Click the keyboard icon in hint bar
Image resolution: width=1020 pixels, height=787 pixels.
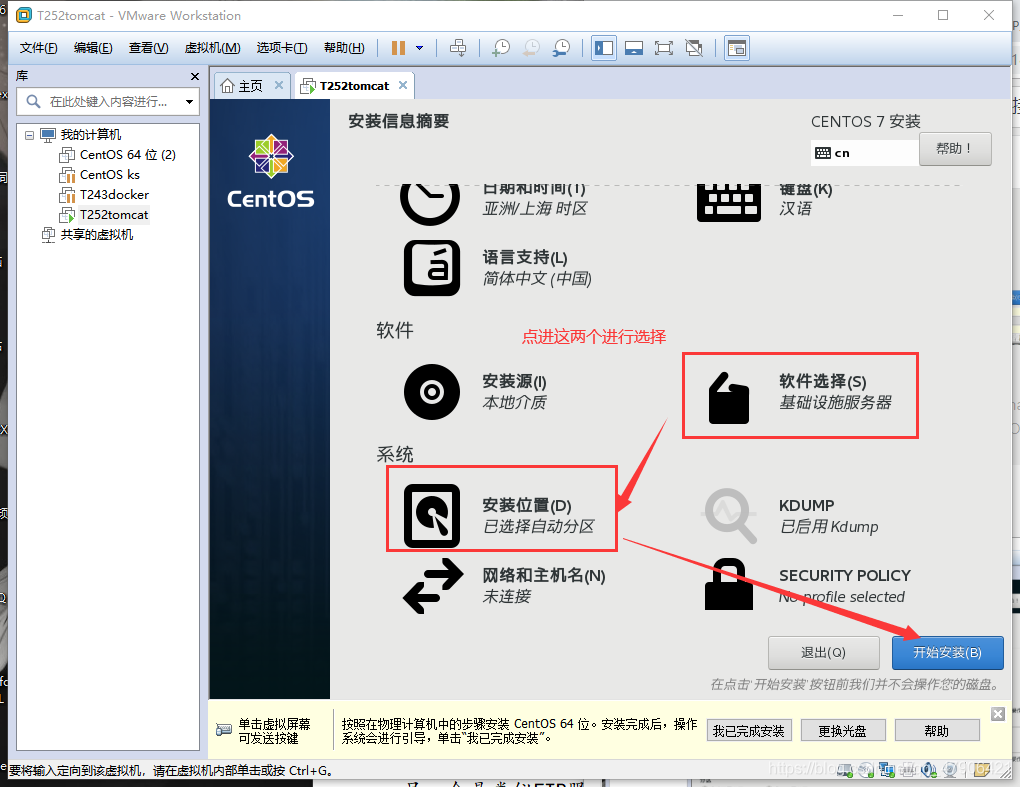point(223,730)
